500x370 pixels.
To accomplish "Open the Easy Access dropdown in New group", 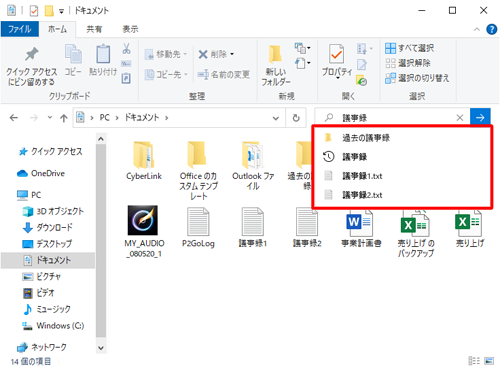I will pyautogui.click(x=303, y=63).
